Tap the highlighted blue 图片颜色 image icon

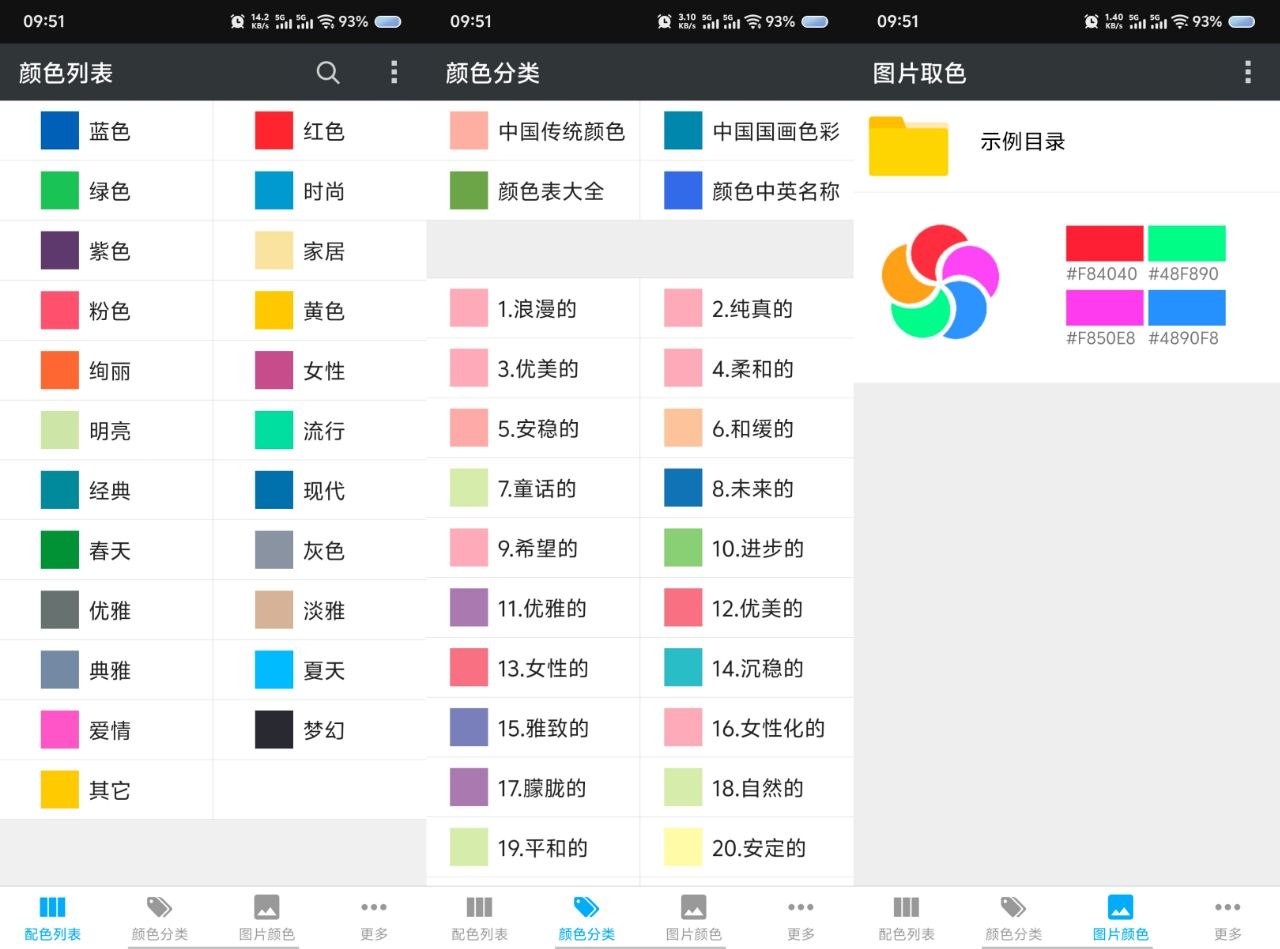pos(1120,908)
